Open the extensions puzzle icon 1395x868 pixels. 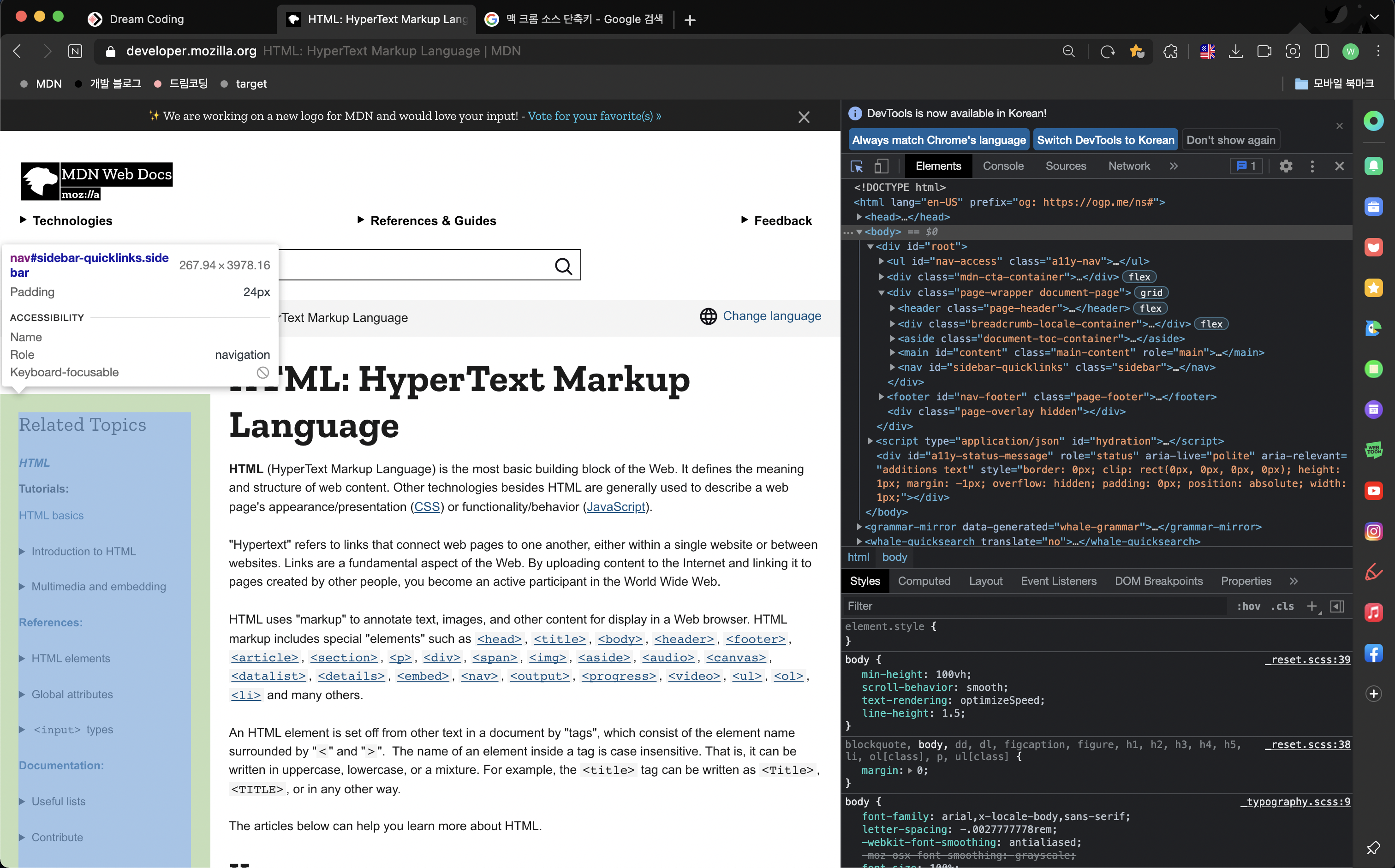pos(1170,52)
